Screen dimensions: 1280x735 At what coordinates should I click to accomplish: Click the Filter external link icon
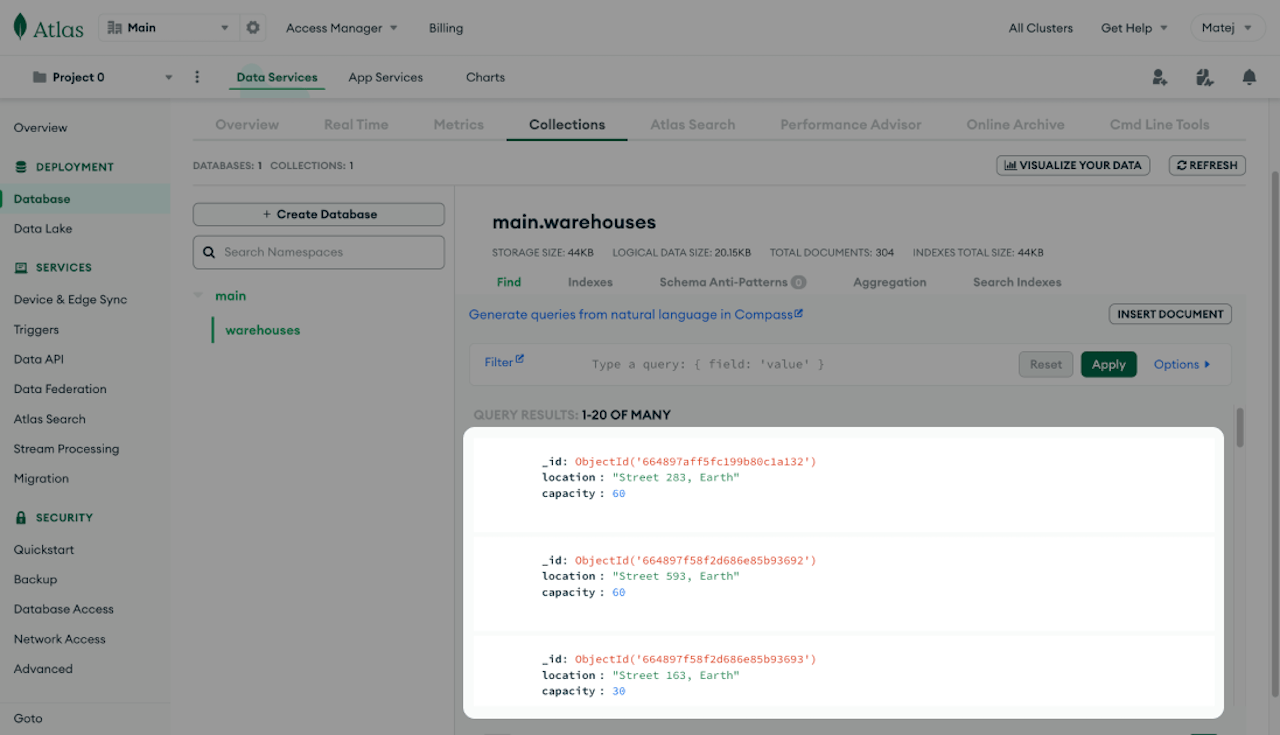[x=519, y=360]
